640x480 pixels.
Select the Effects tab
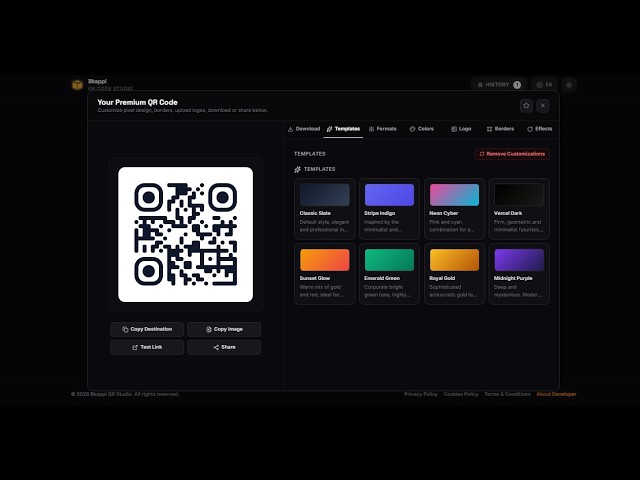click(539, 129)
